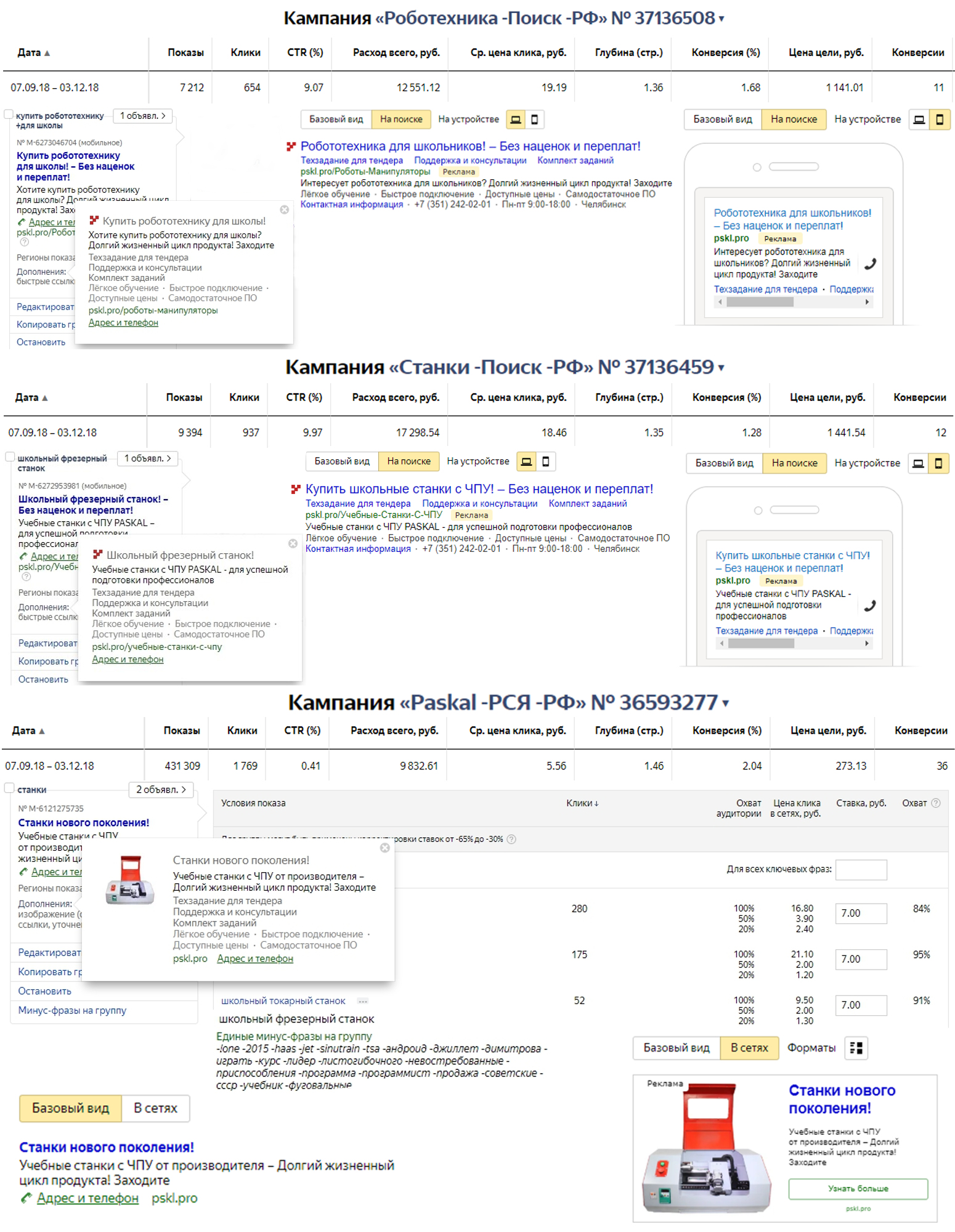Open the Робототехника campaign title dropdown arrow
This screenshot has height=1232, width=955.
tap(721, 19)
